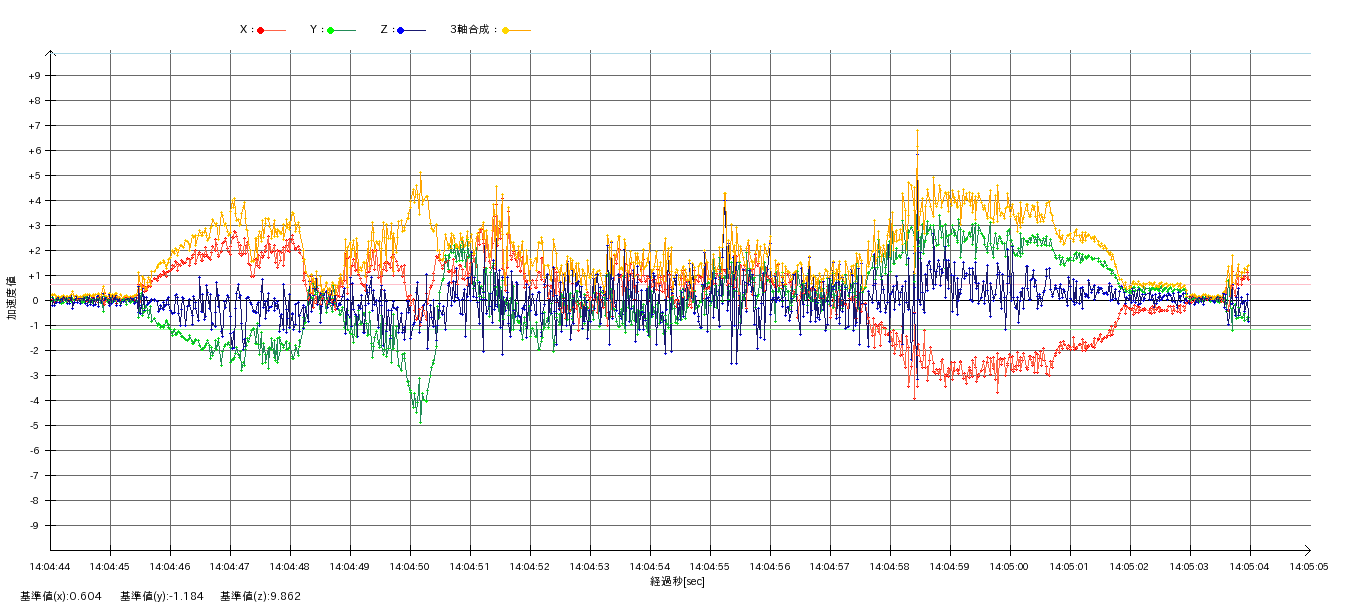Select the 3軸合成 legend label text
Image resolution: width=1350 pixels, height=610 pixels.
473,30
